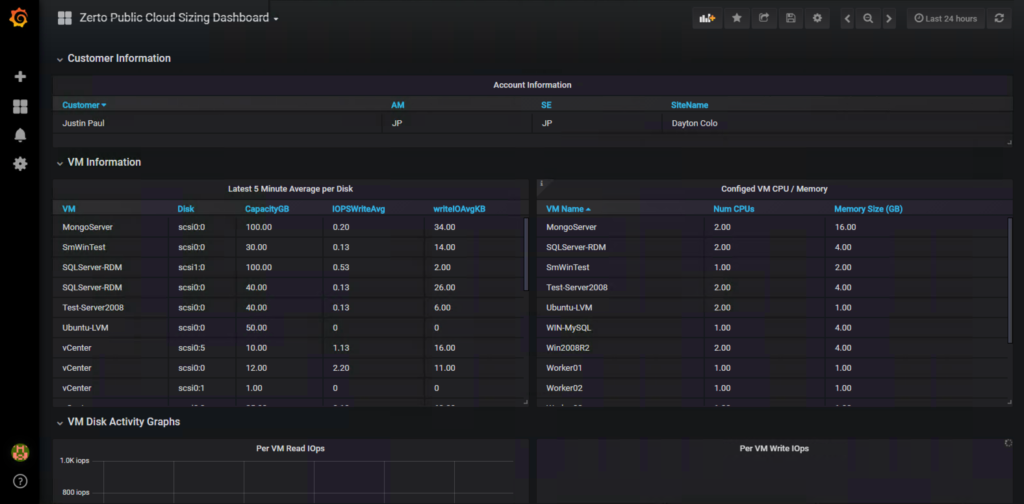Open the Account Information panel title menu
Viewport: 1024px width, 504px height.
(532, 85)
